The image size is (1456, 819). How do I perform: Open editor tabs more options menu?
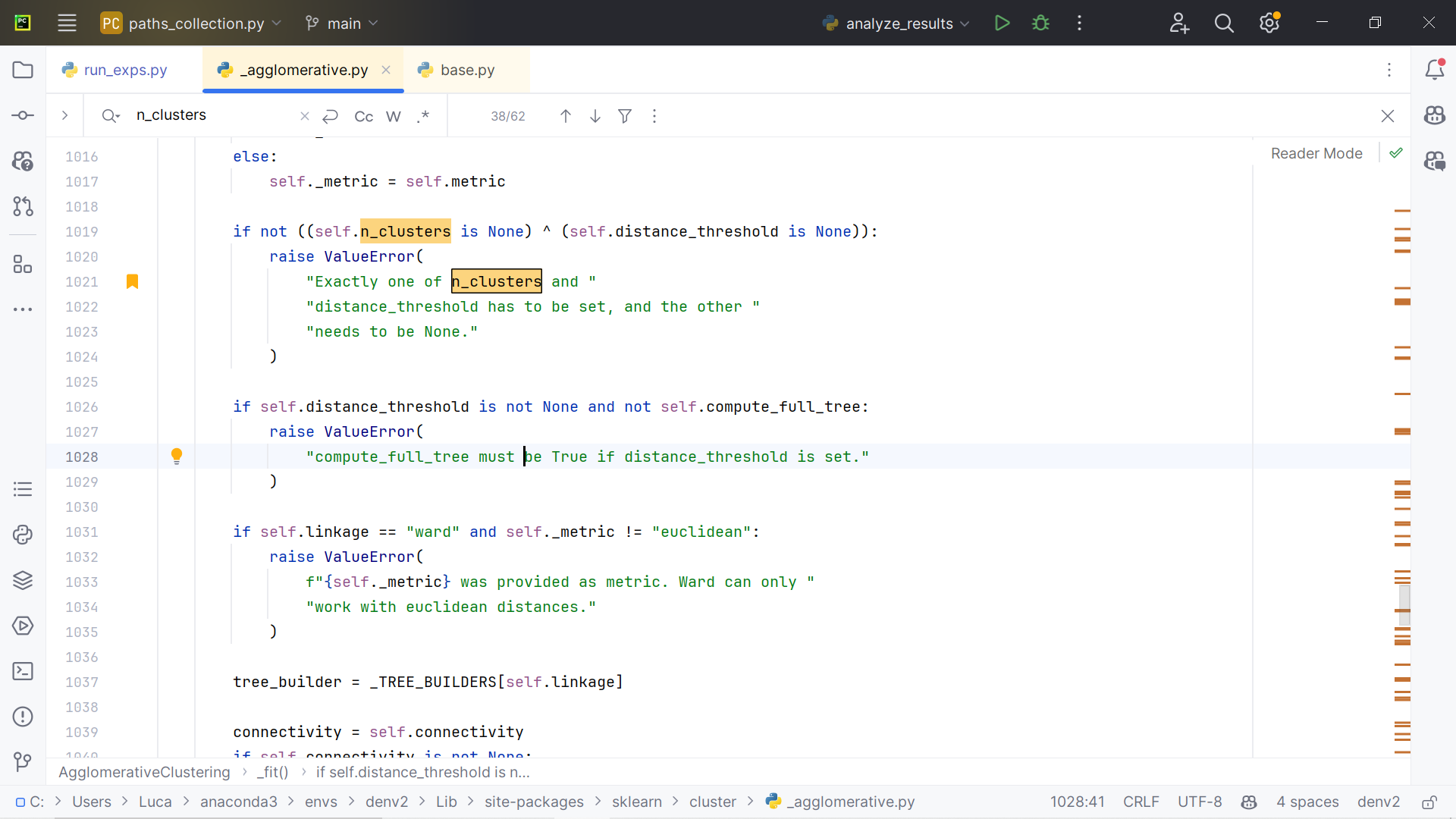(1389, 70)
